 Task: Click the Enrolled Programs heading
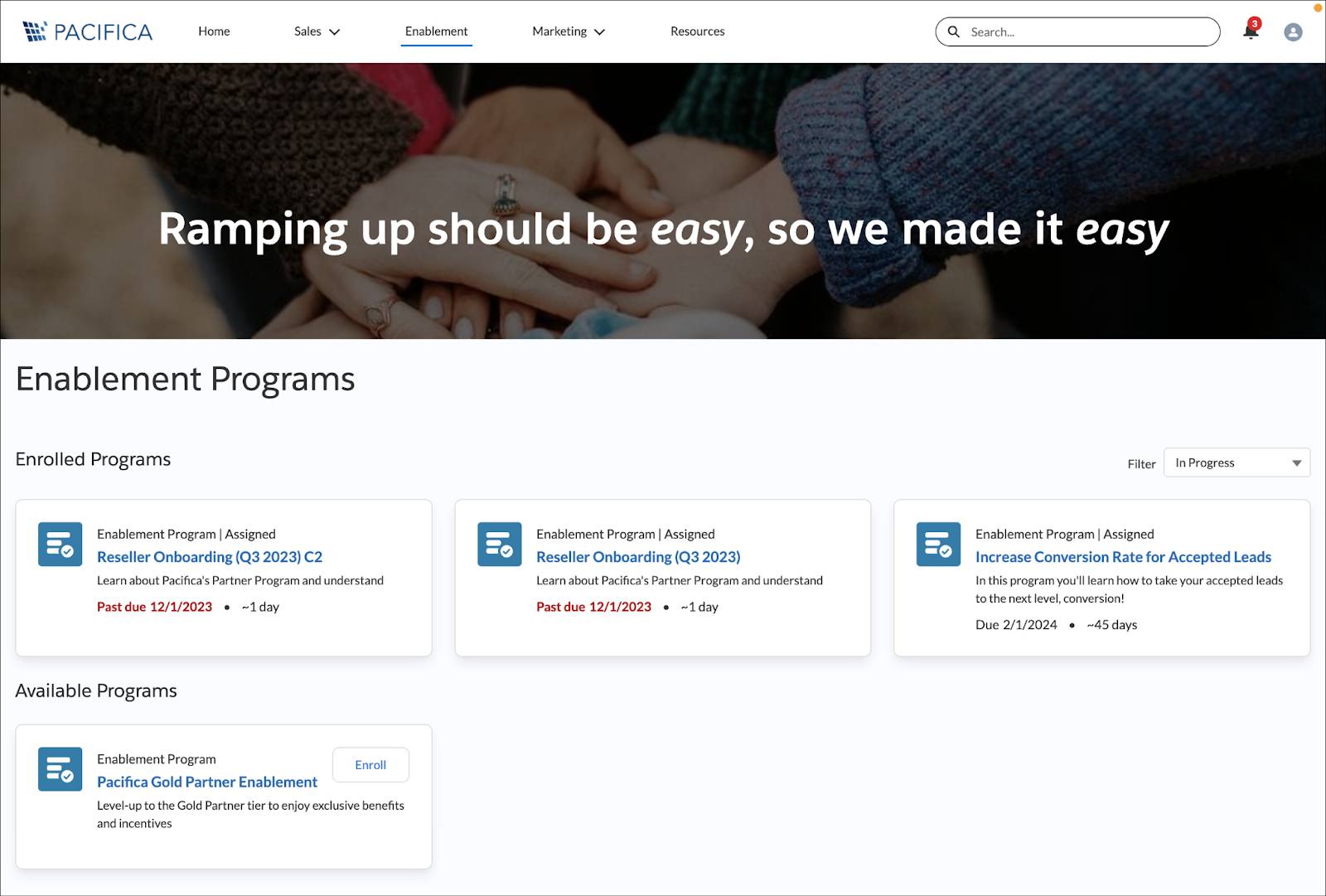93,459
